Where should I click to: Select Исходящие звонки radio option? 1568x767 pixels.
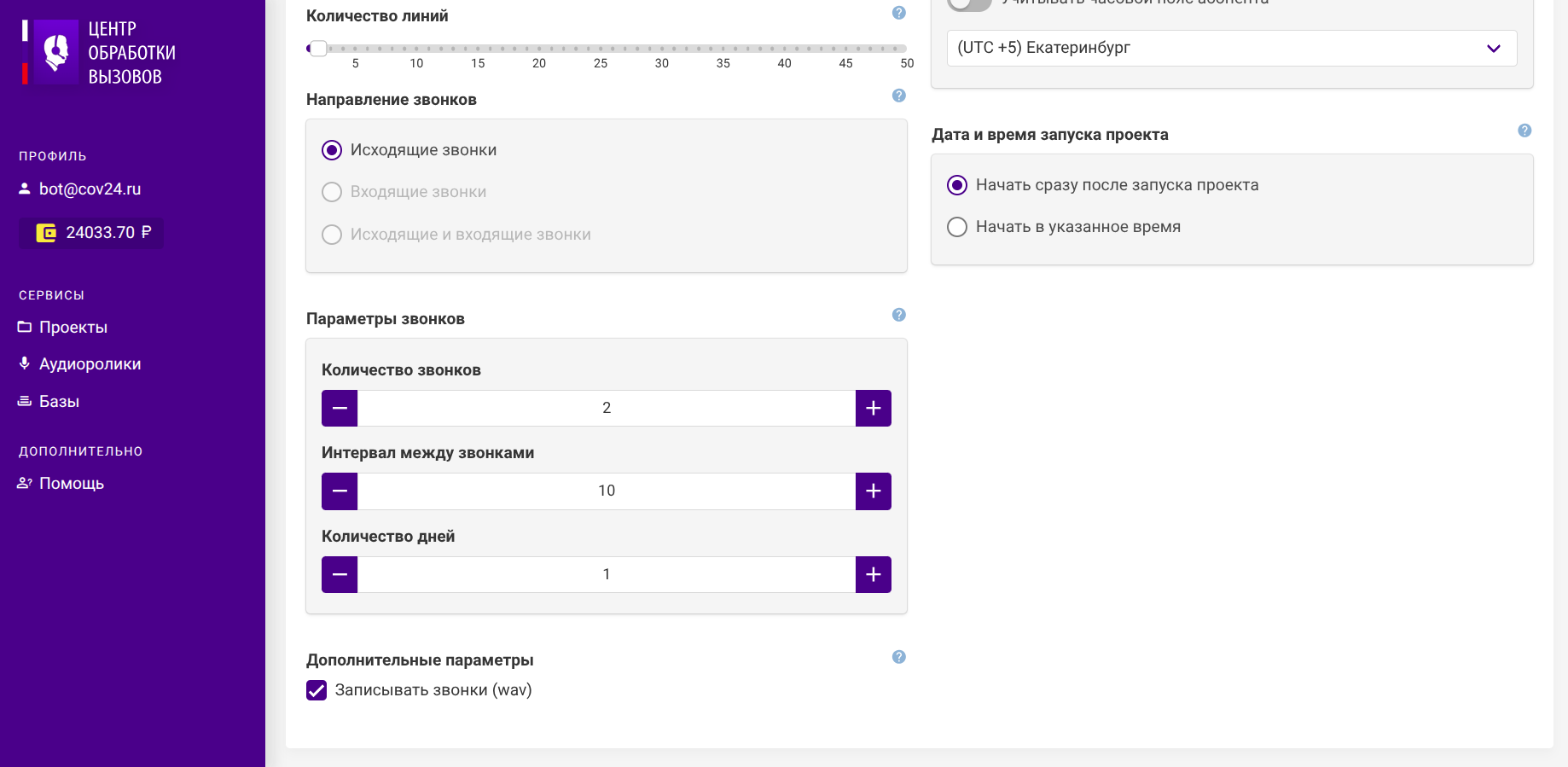click(x=332, y=150)
